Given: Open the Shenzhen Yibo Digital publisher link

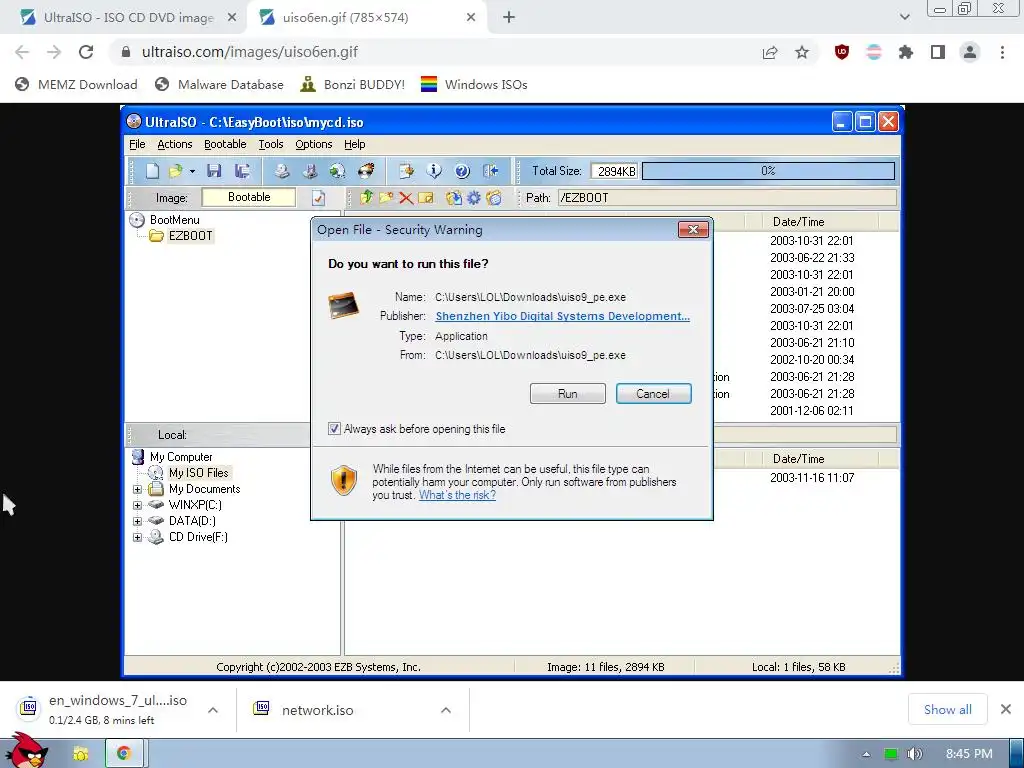Looking at the screenshot, I should click(x=562, y=316).
